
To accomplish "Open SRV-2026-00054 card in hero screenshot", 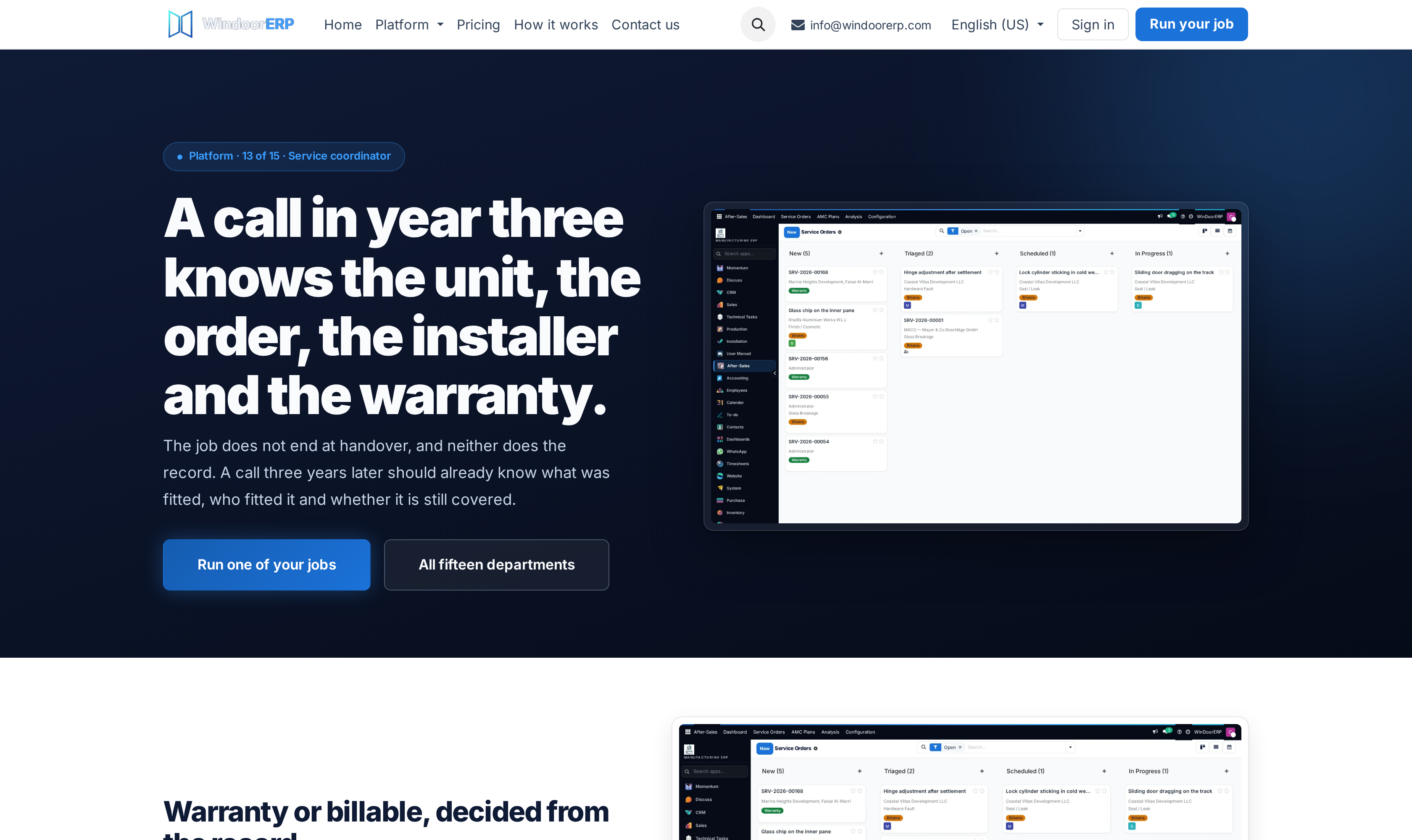I will pos(836,454).
